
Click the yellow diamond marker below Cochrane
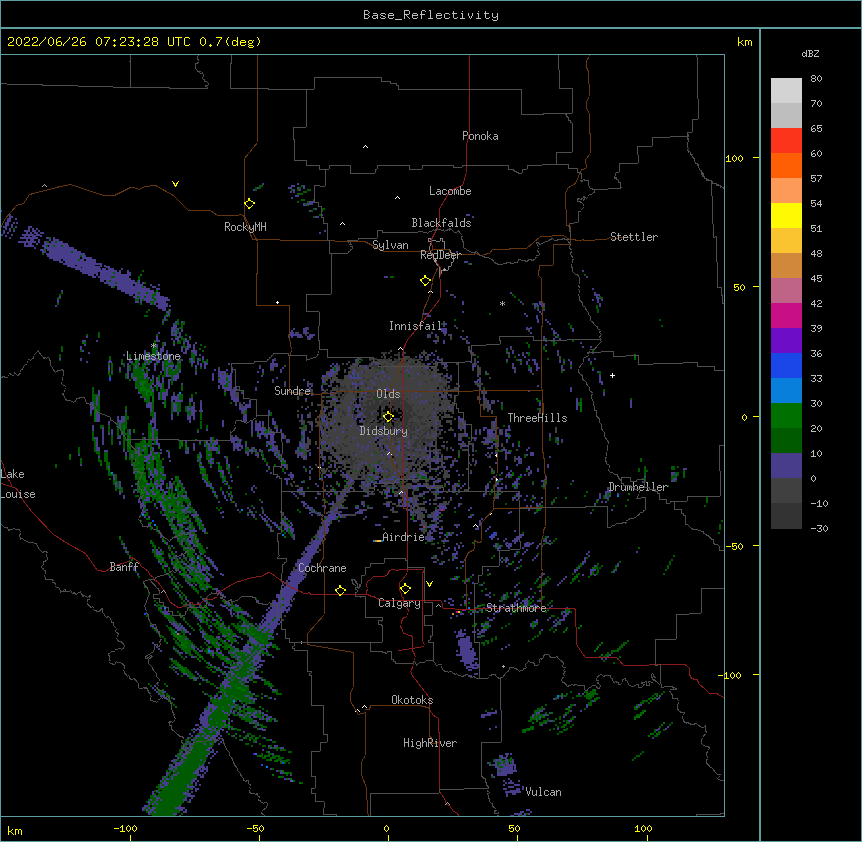pos(340,590)
